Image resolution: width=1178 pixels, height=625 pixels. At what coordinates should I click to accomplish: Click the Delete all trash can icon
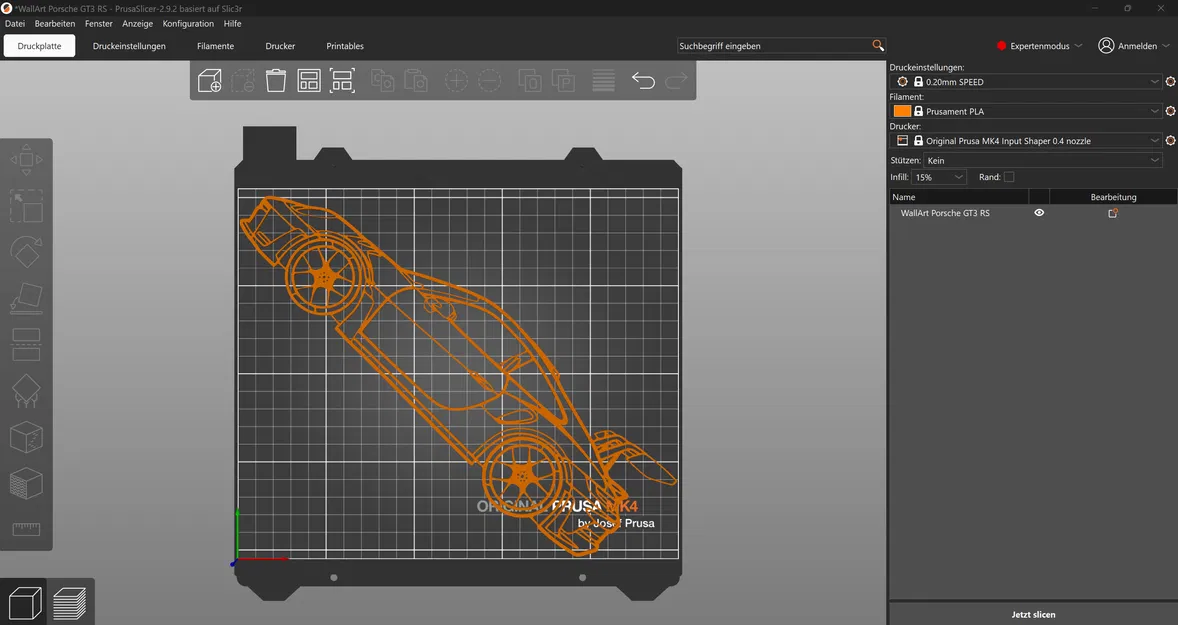tap(276, 80)
